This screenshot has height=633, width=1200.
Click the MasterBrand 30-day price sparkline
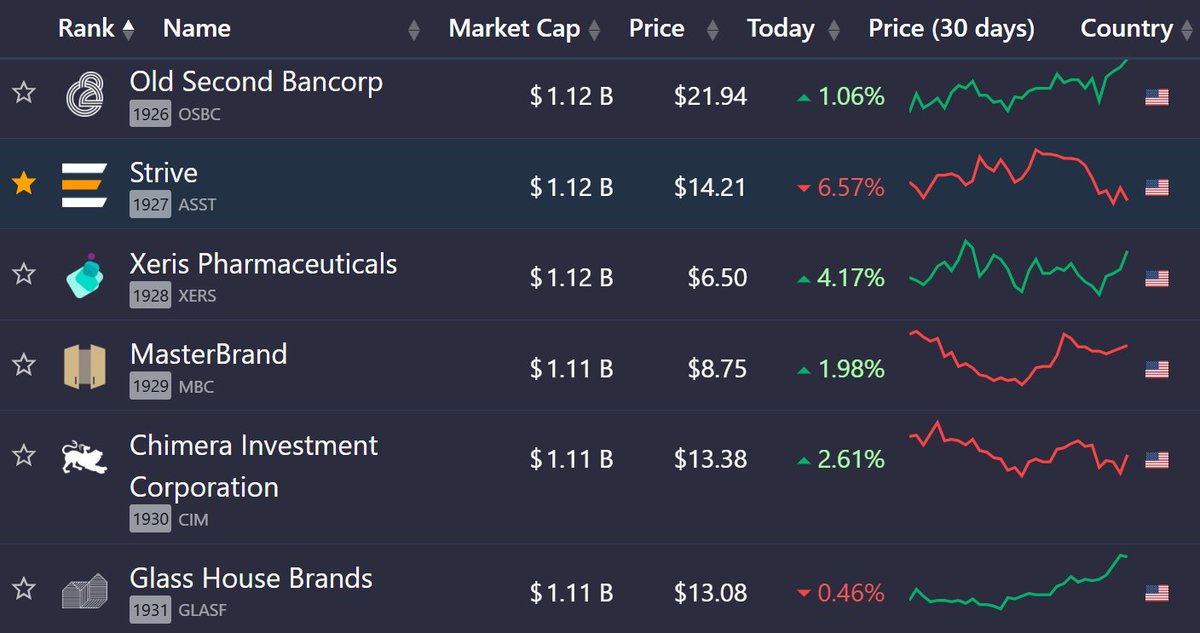coord(1018,357)
